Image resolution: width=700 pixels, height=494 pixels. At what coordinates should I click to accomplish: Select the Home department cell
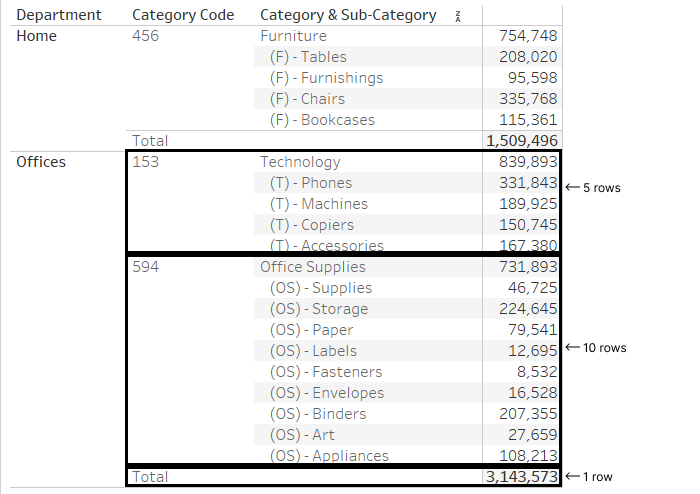point(37,36)
